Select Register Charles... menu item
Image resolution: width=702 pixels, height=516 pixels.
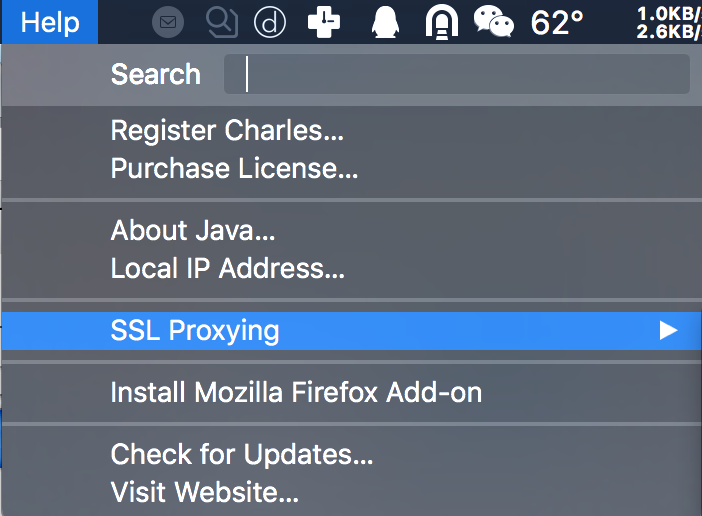point(227,131)
